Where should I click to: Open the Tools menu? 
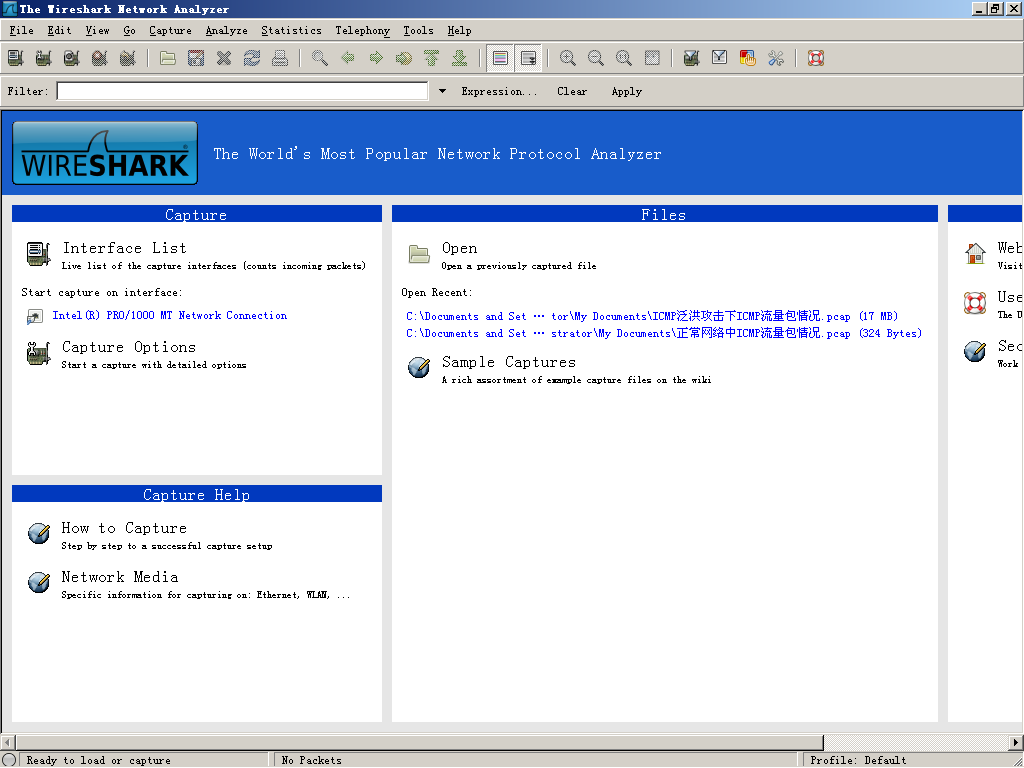click(x=418, y=31)
